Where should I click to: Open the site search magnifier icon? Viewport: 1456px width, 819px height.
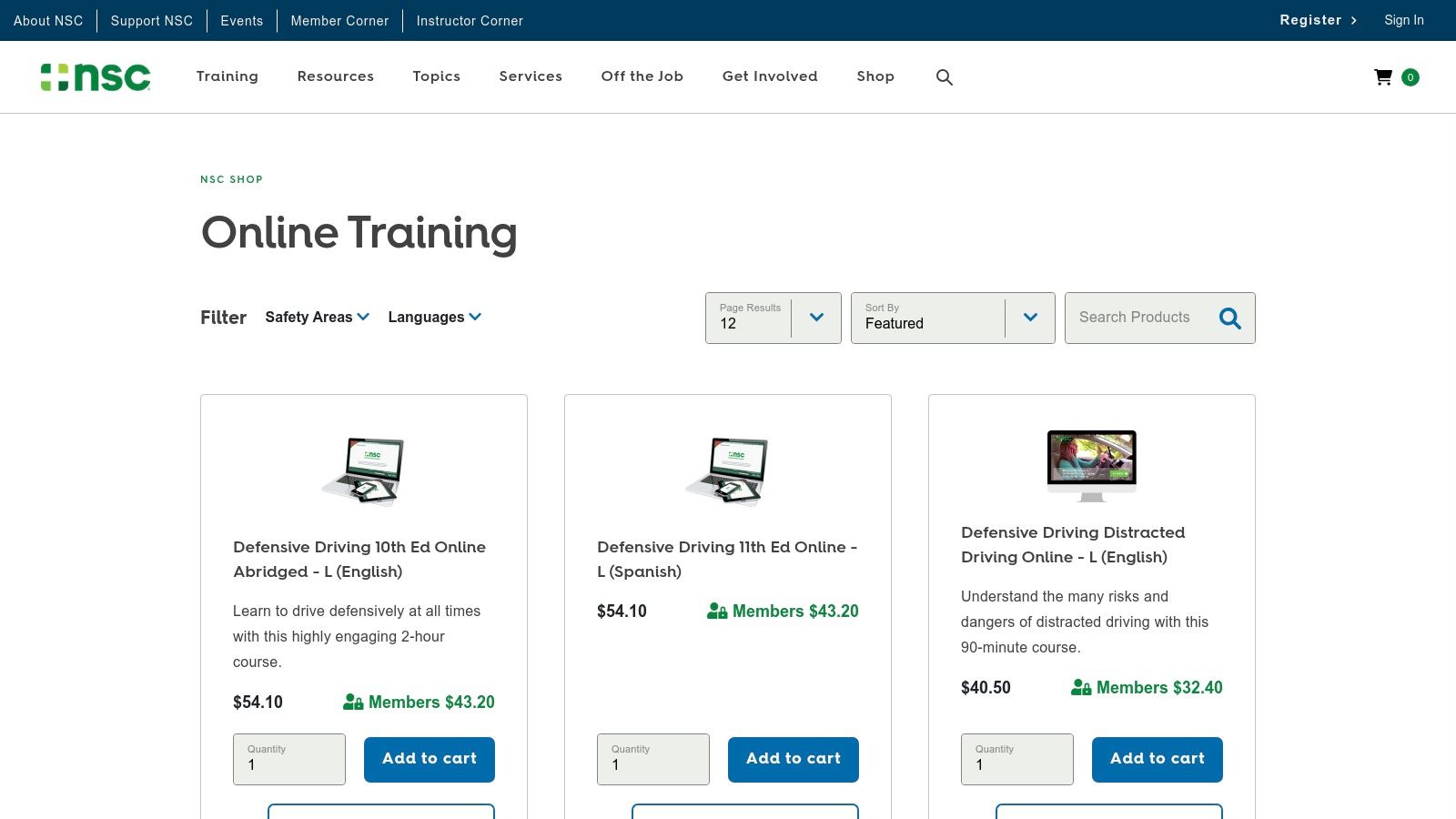click(944, 76)
